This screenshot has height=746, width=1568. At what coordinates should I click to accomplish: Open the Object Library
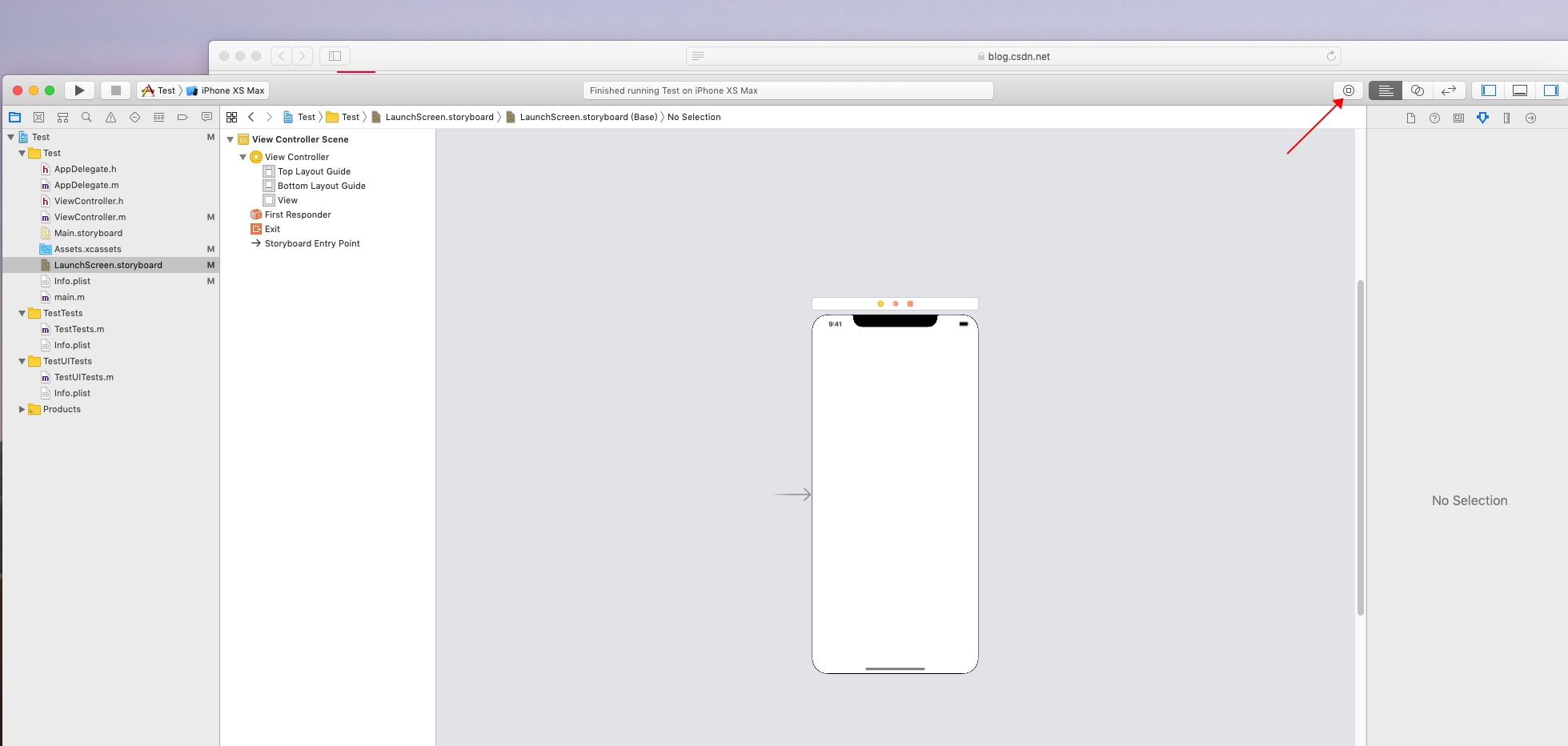point(1347,90)
